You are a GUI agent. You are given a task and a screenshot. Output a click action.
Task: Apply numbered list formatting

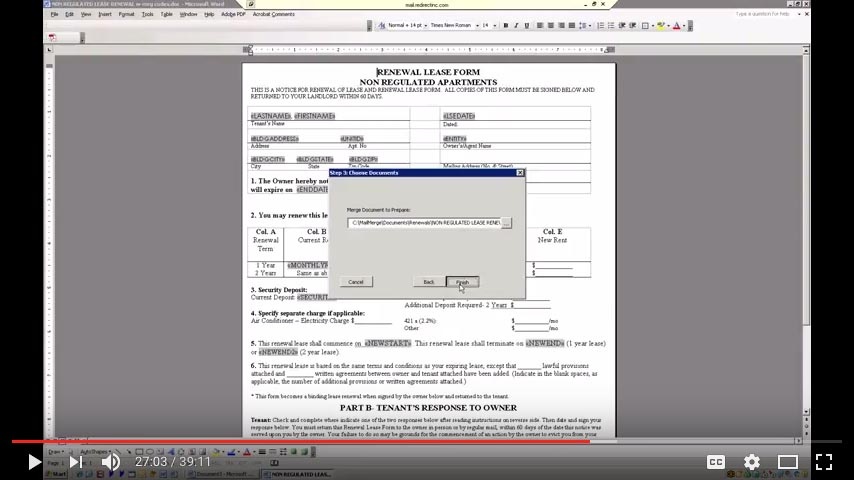pos(601,26)
